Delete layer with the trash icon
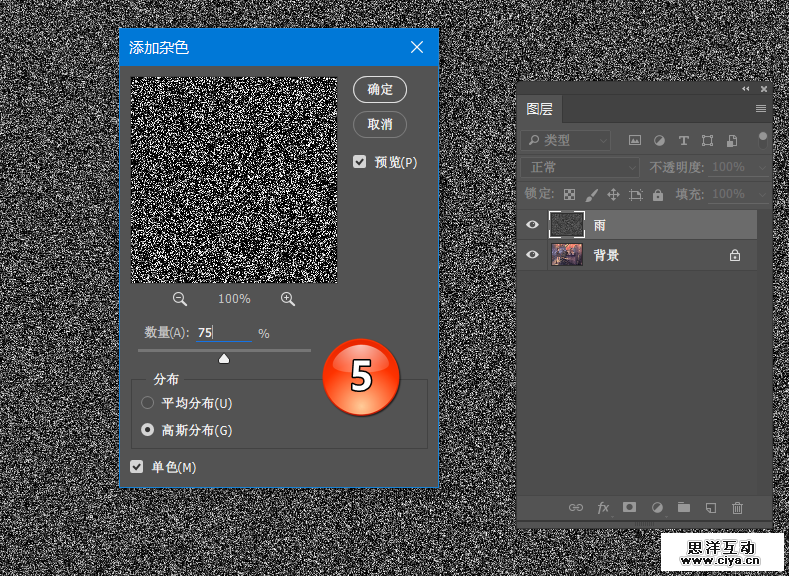 [x=738, y=508]
